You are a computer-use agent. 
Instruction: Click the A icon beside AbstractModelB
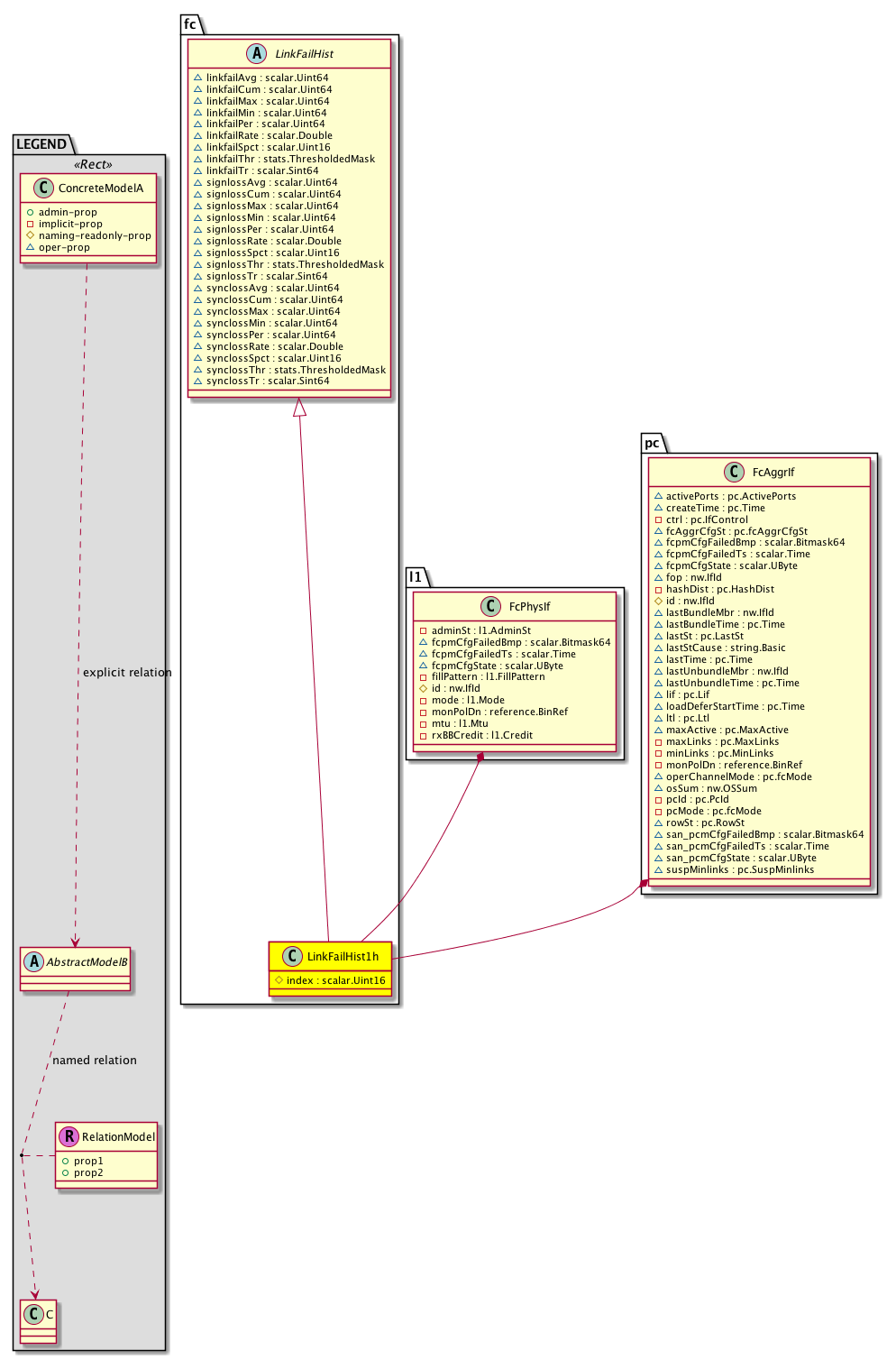[x=33, y=962]
